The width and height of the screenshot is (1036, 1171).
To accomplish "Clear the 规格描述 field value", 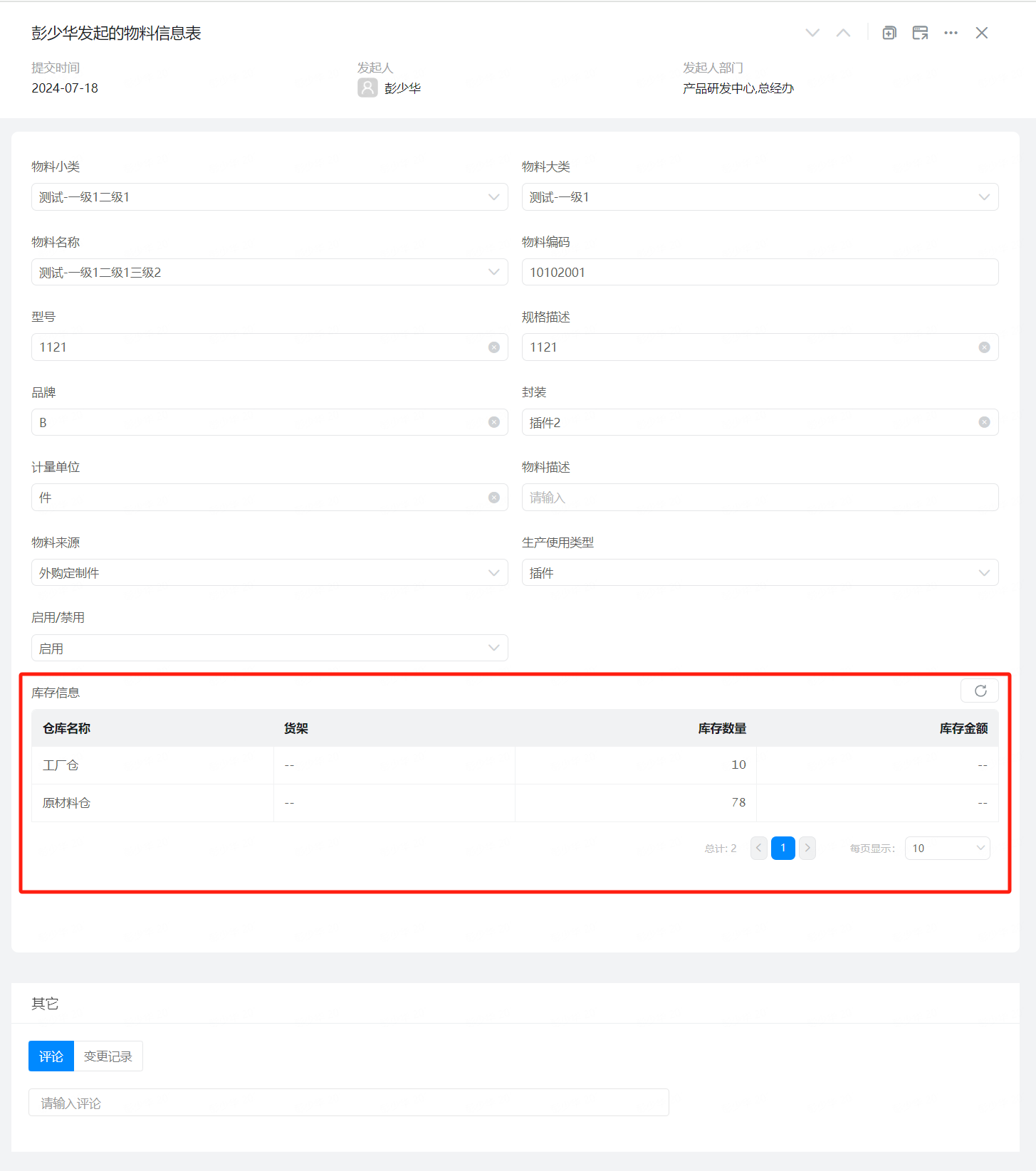I will (x=984, y=347).
